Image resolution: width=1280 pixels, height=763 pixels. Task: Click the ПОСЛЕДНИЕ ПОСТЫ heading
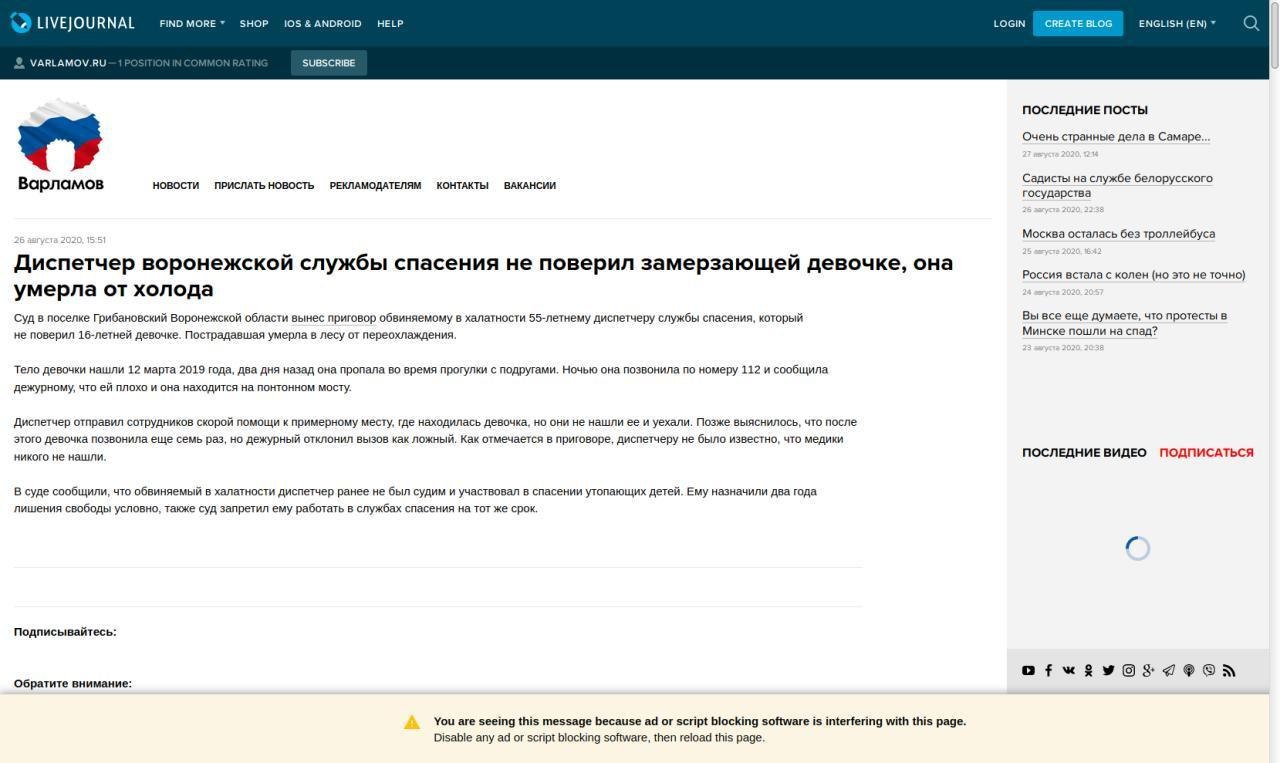coord(1085,110)
